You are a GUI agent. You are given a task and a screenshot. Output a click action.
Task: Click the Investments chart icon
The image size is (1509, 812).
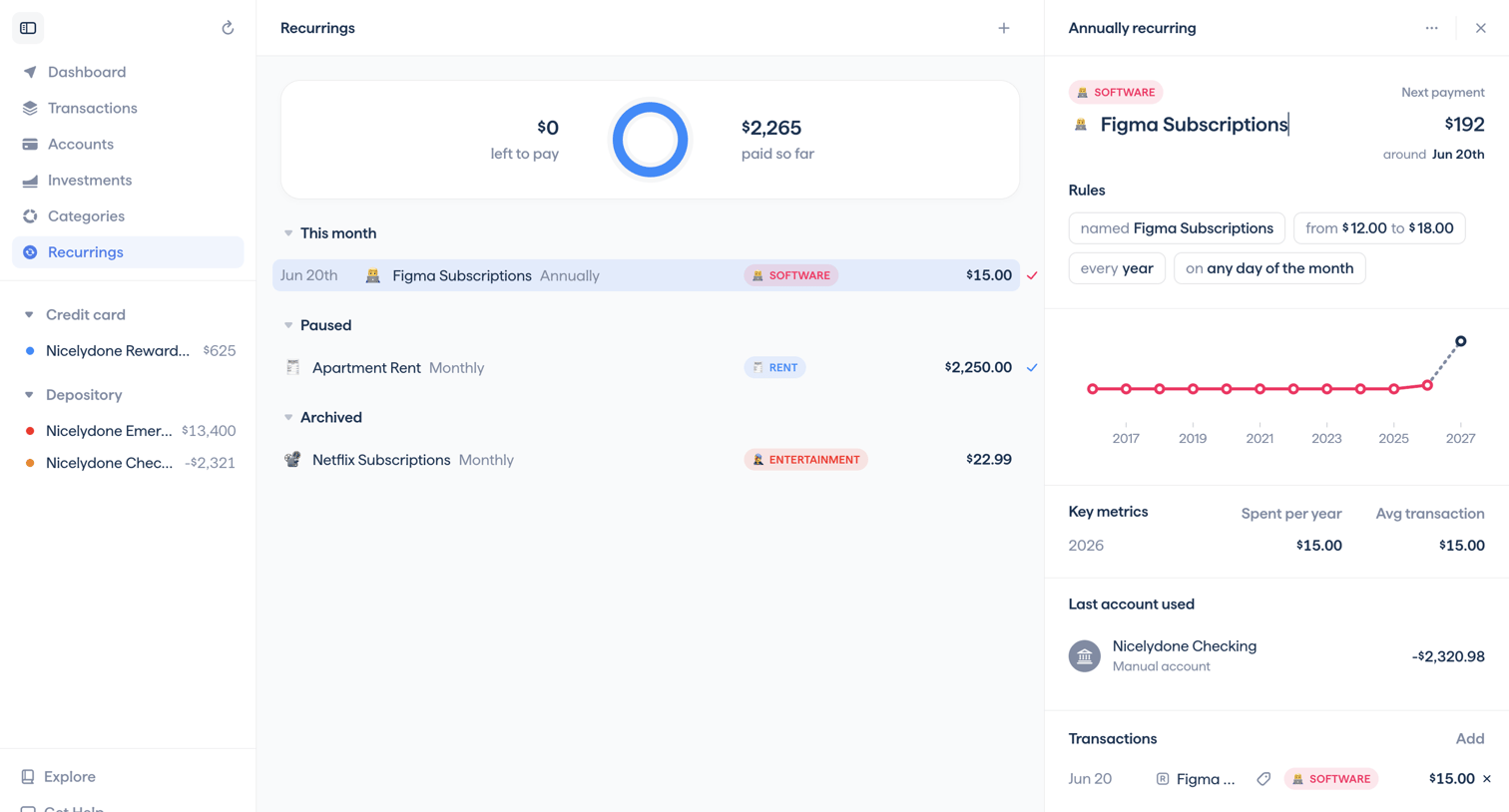pos(30,180)
